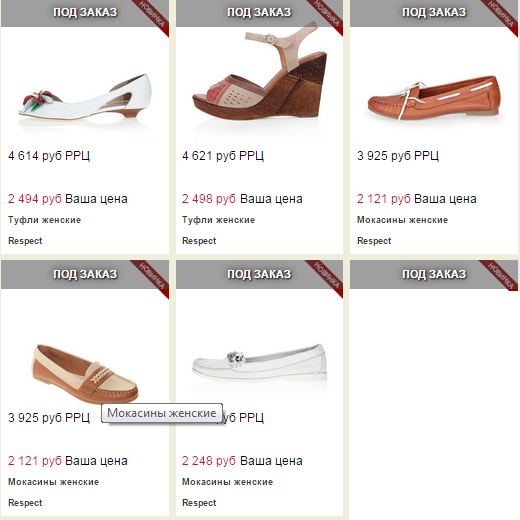Screen dimensions: 520x520
Task: Open Туфли женские link priced 2 494 руб
Action: pyautogui.click(x=44, y=220)
